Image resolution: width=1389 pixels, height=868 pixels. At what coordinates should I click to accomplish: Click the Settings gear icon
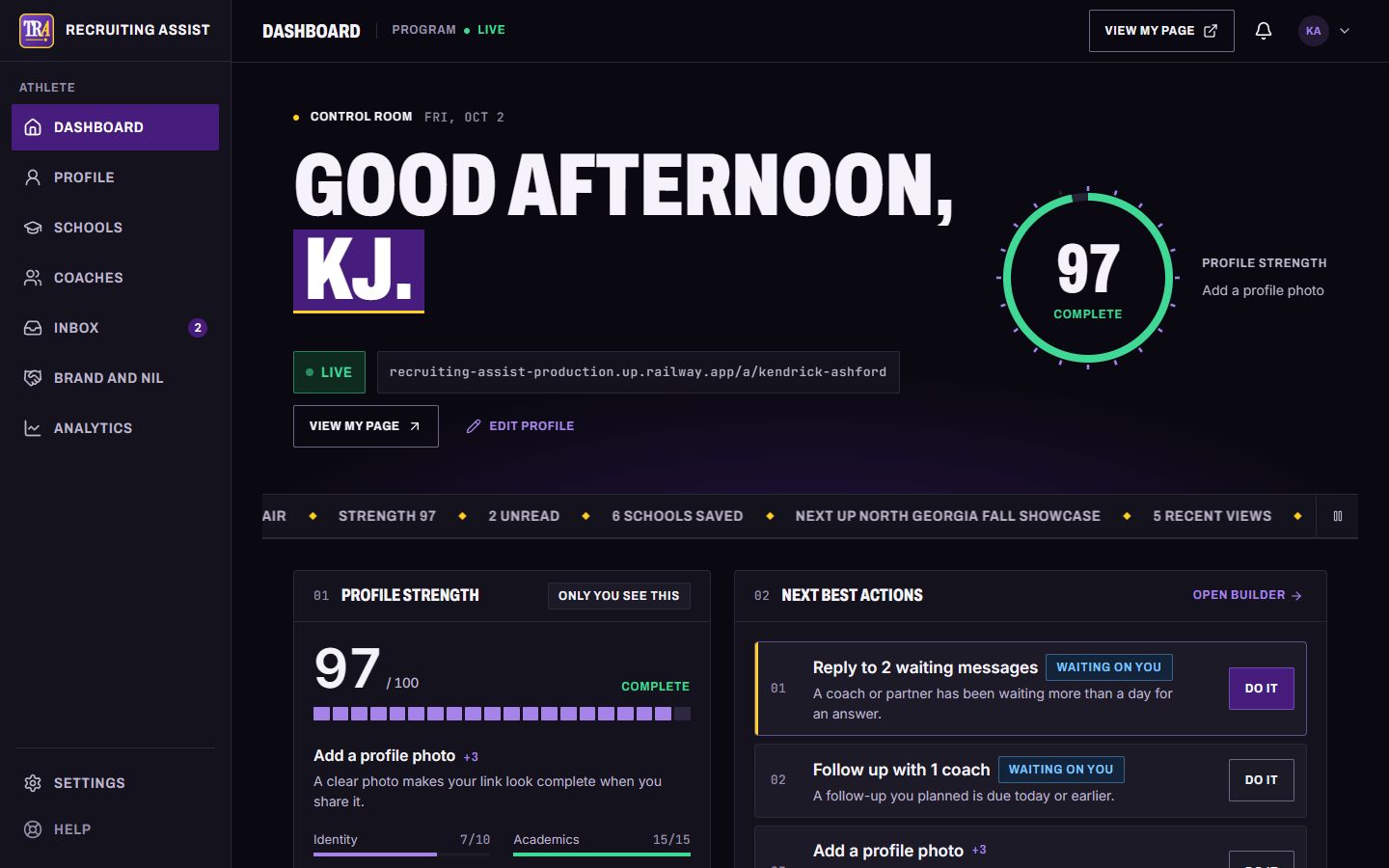click(33, 783)
